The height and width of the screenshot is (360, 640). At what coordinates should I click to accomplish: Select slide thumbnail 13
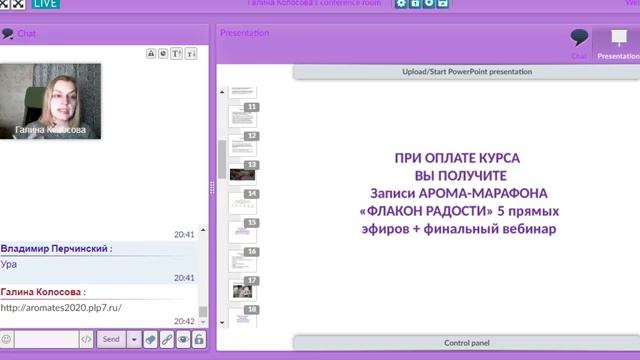pos(243,173)
